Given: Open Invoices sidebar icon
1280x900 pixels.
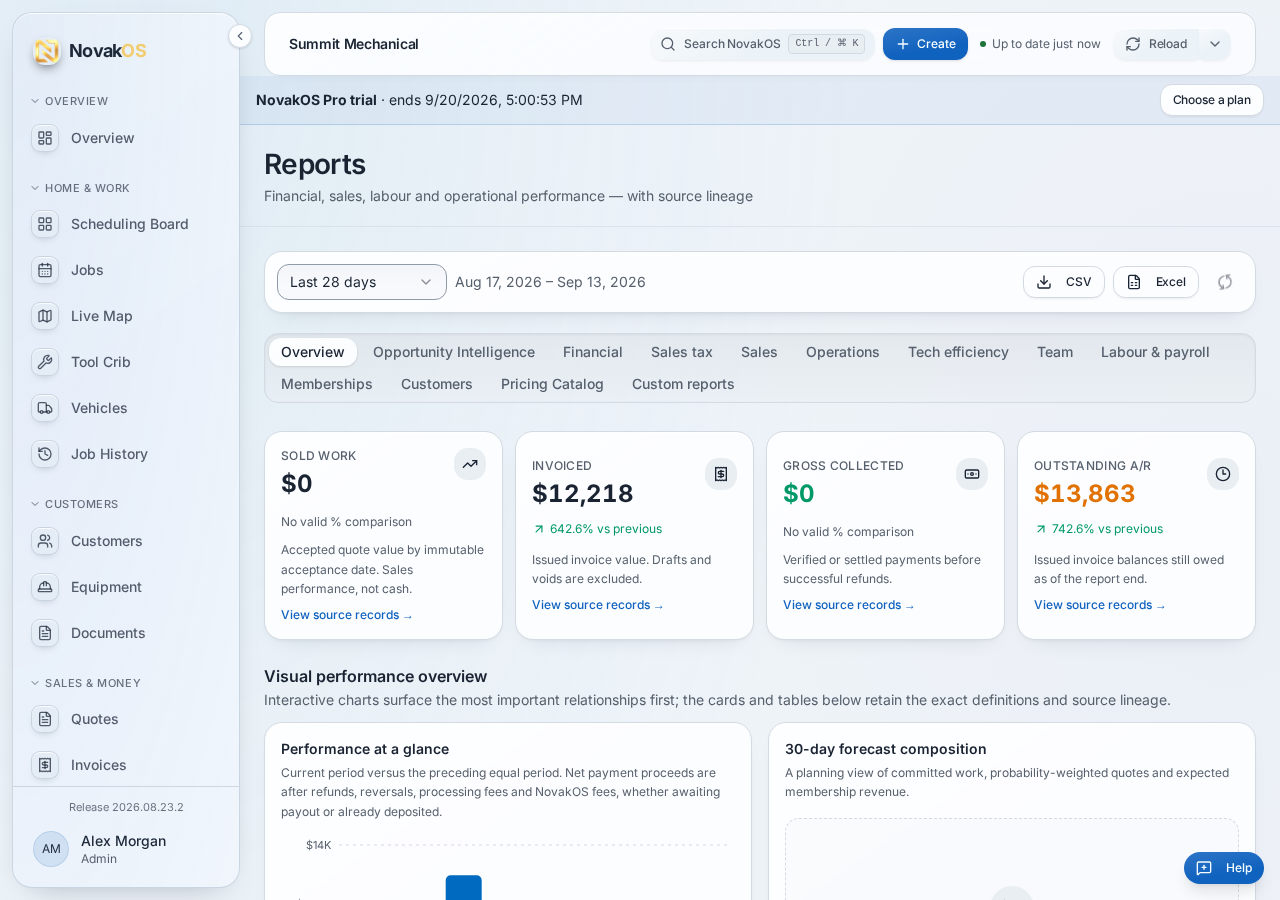Looking at the screenshot, I should [45, 765].
